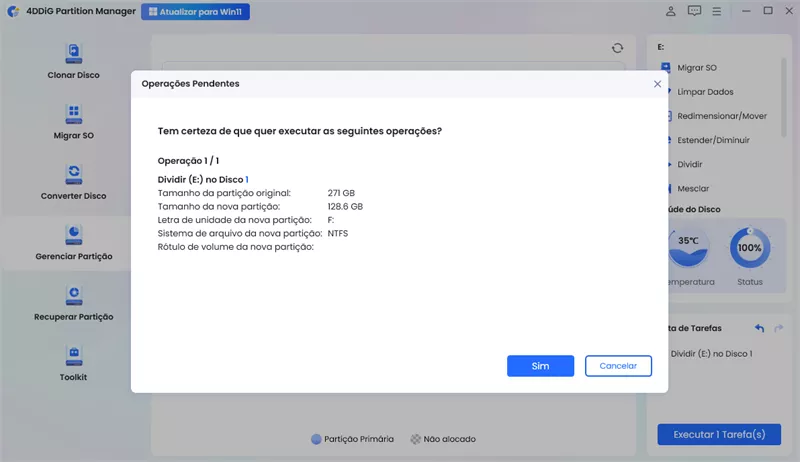The image size is (800, 462).
Task: Click the Partição Primária legend swatch
Action: [x=316, y=439]
